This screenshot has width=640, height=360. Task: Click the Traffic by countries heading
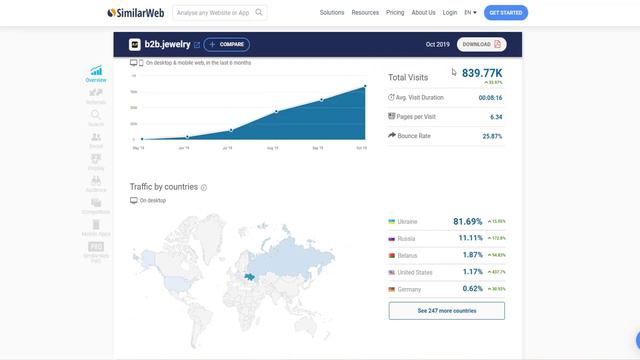pyautogui.click(x=164, y=187)
